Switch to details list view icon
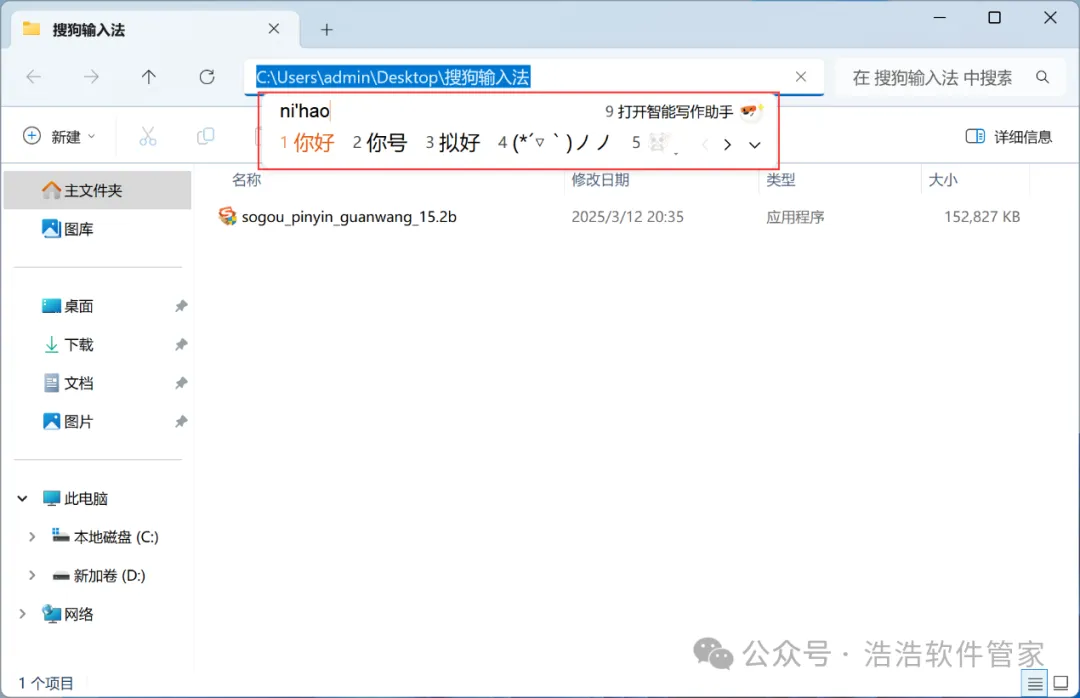The width and height of the screenshot is (1080, 698). click(1035, 684)
